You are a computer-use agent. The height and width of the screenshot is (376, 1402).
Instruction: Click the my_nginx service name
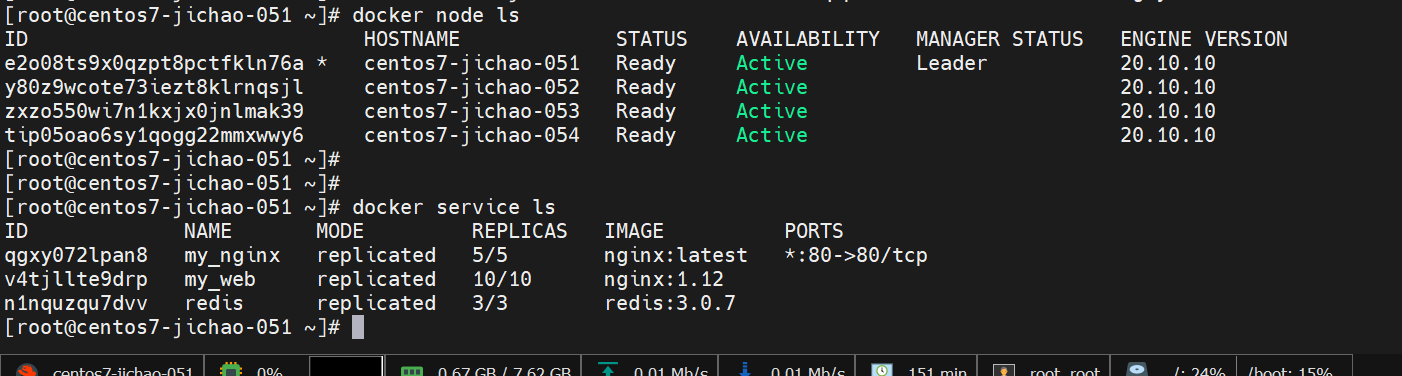click(x=232, y=256)
